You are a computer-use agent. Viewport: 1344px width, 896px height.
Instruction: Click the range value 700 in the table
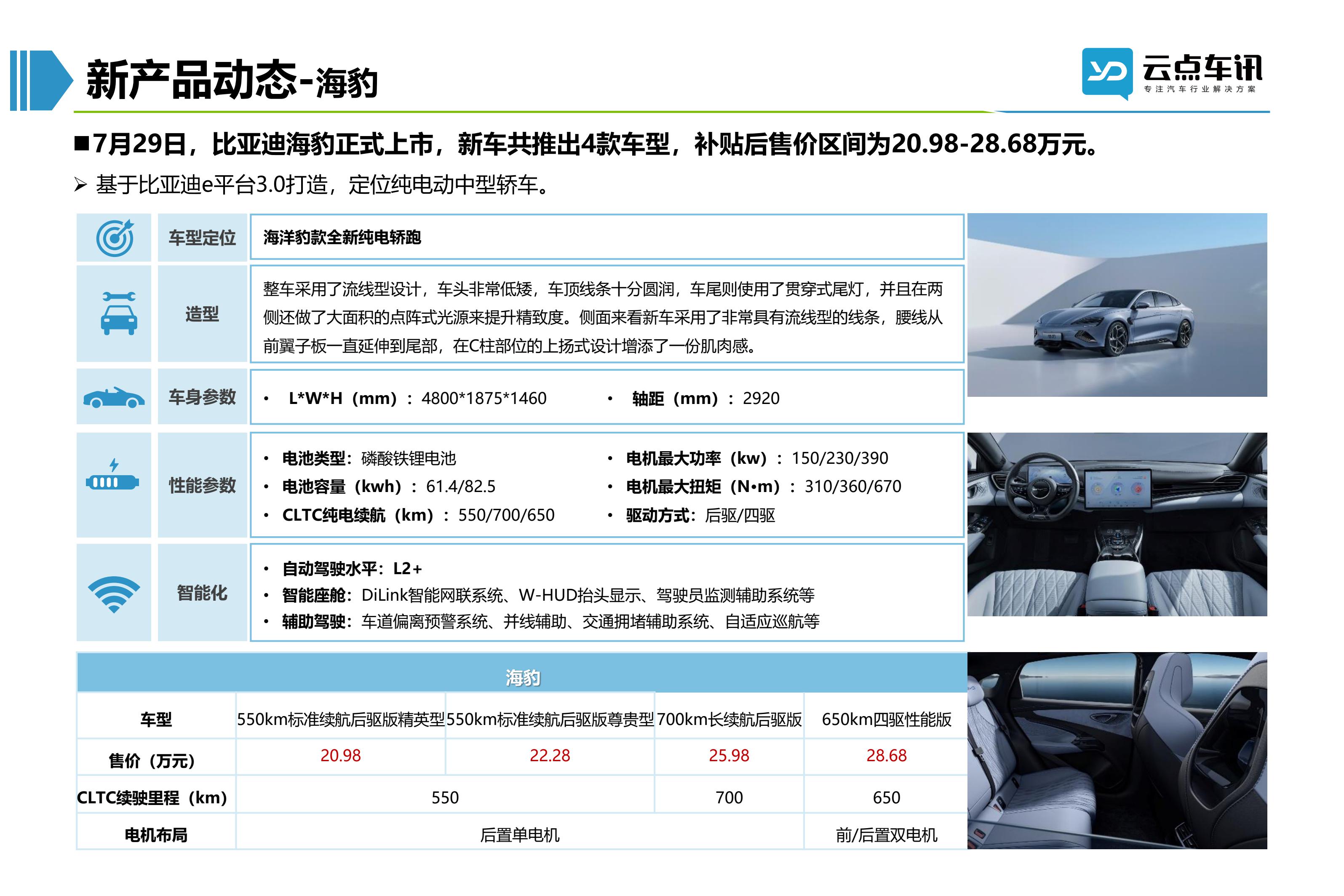click(729, 798)
